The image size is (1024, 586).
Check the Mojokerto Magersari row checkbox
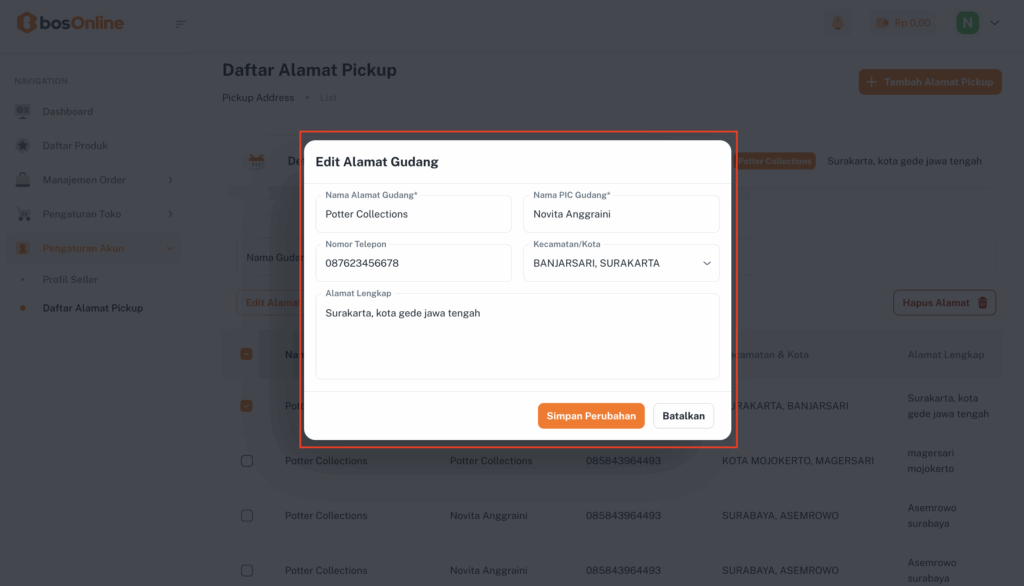tap(246, 461)
